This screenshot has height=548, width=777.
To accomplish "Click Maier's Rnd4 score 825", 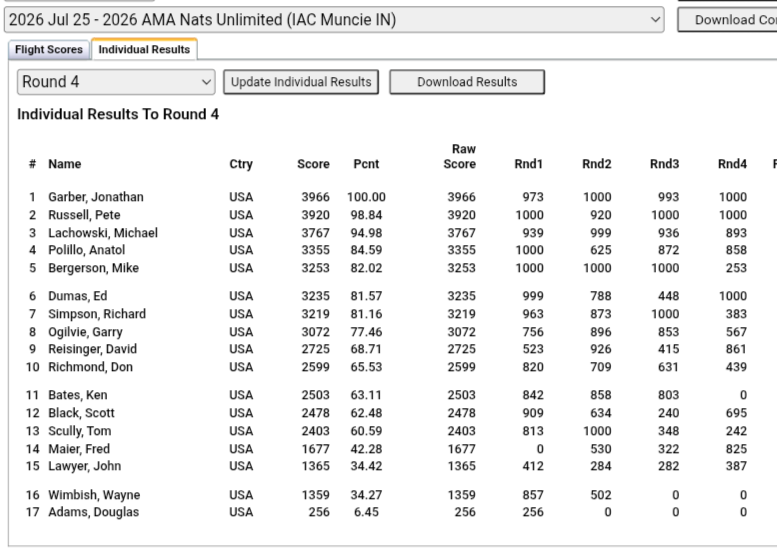I will [736, 449].
